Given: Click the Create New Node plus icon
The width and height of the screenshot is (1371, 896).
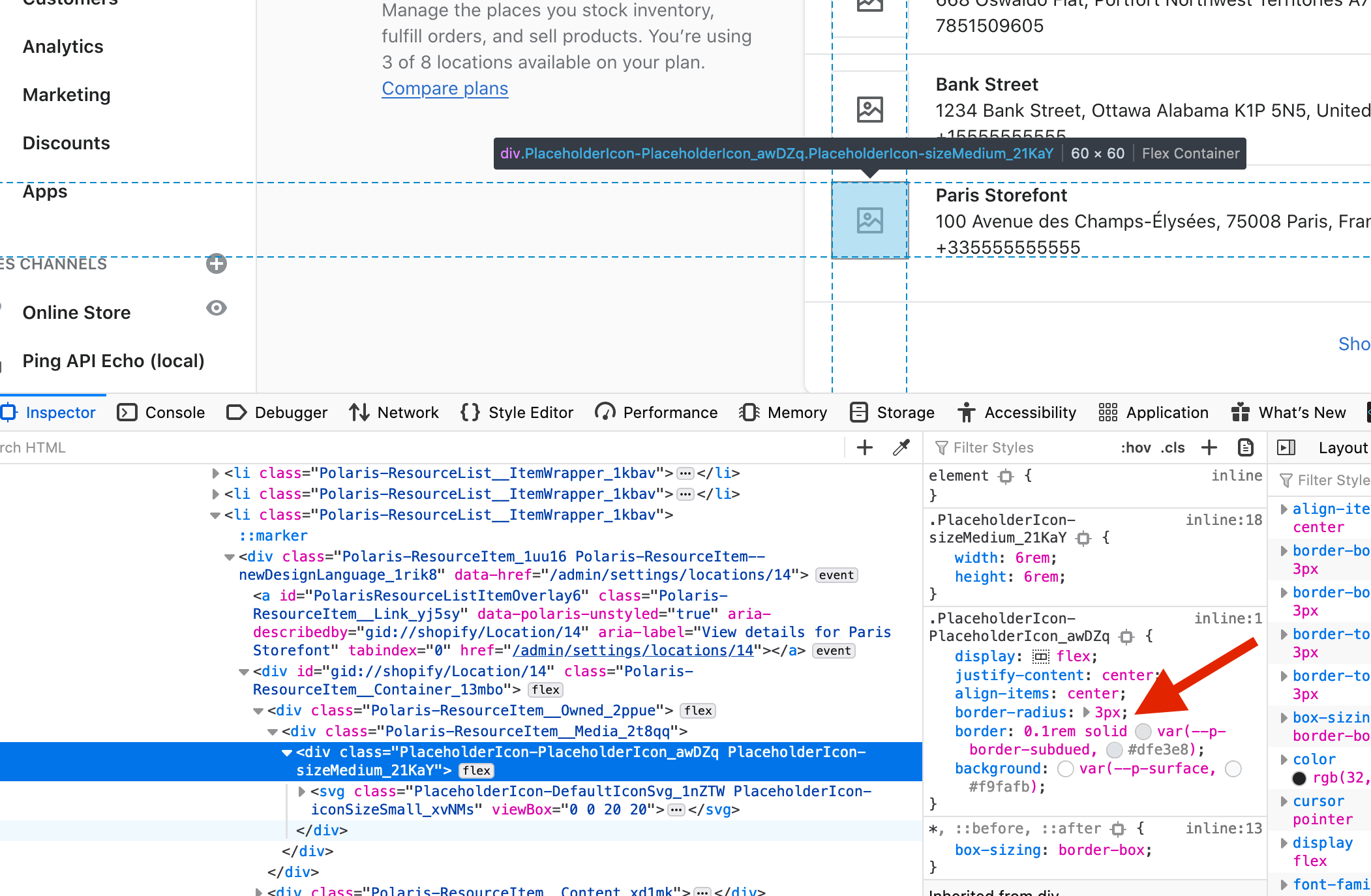Looking at the screenshot, I should tap(864, 447).
